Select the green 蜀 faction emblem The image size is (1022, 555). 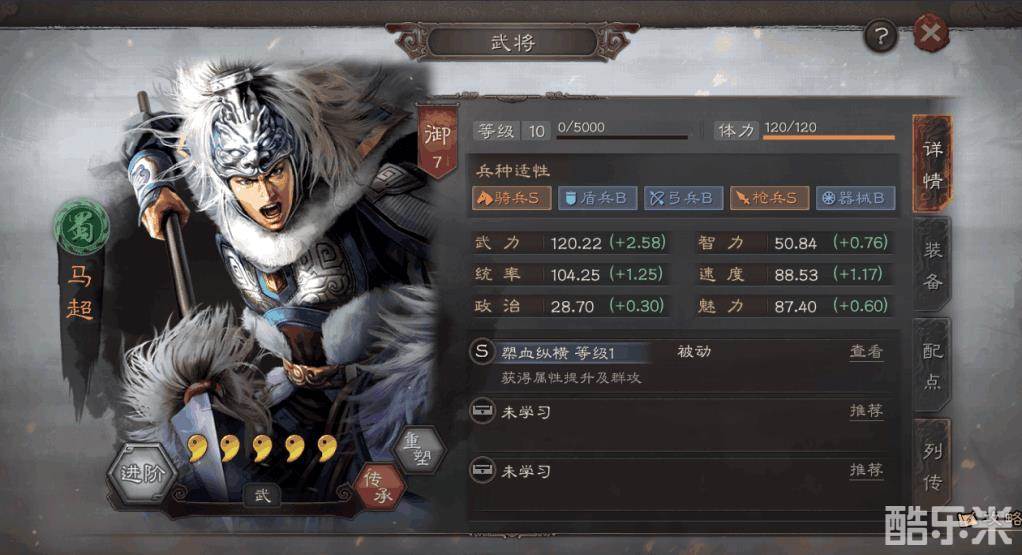(x=81, y=228)
